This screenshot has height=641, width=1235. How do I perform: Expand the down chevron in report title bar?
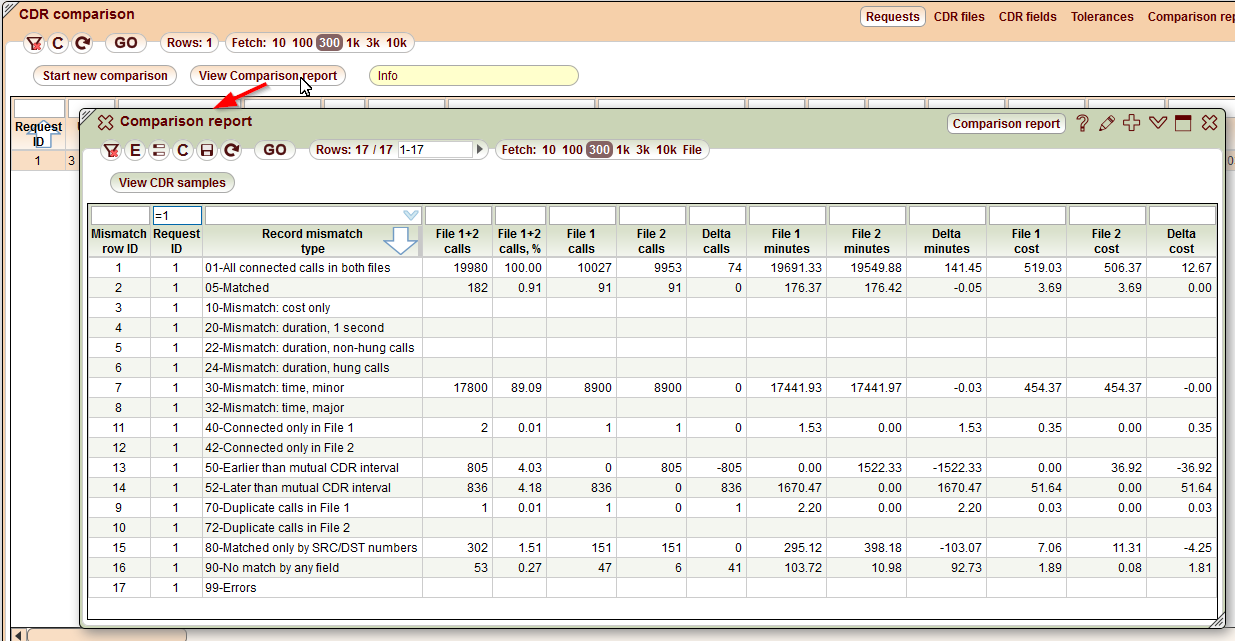[x=1158, y=123]
